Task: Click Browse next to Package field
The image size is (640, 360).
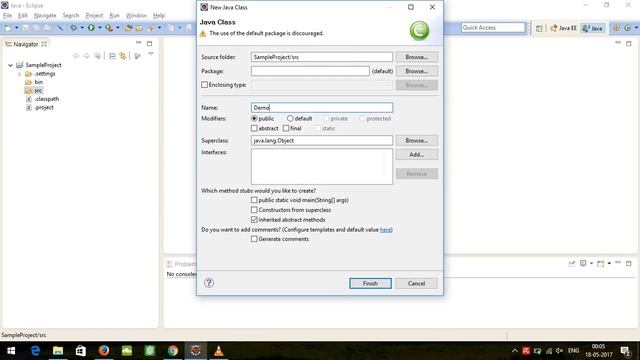Action: 416,71
